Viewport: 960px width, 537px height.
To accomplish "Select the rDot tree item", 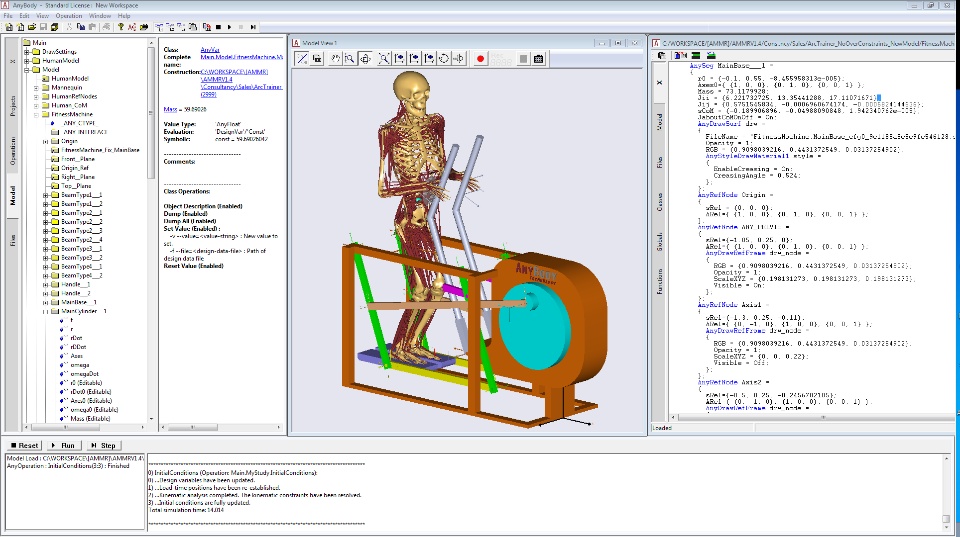I will click(77, 339).
